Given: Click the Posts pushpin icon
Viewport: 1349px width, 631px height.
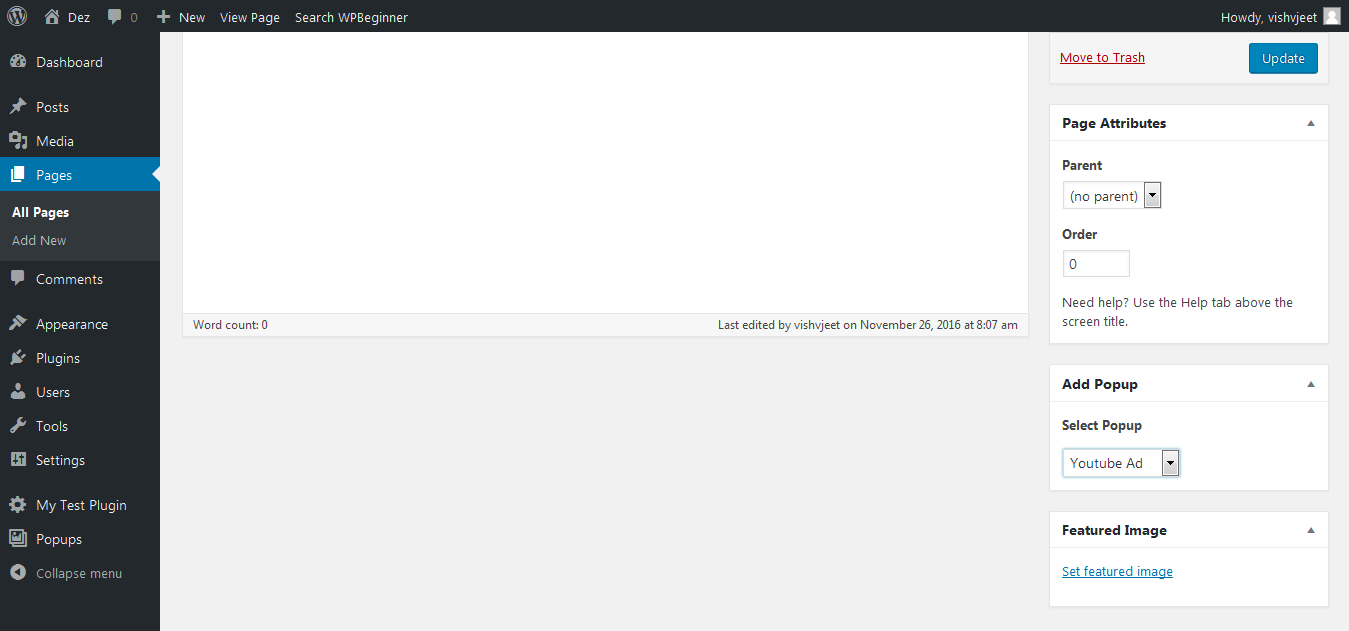Looking at the screenshot, I should tap(18, 107).
